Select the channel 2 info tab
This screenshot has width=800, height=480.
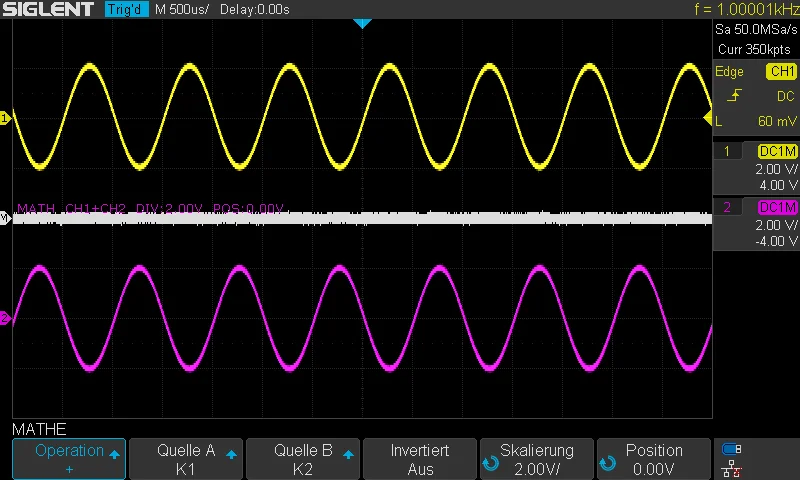tap(732, 207)
